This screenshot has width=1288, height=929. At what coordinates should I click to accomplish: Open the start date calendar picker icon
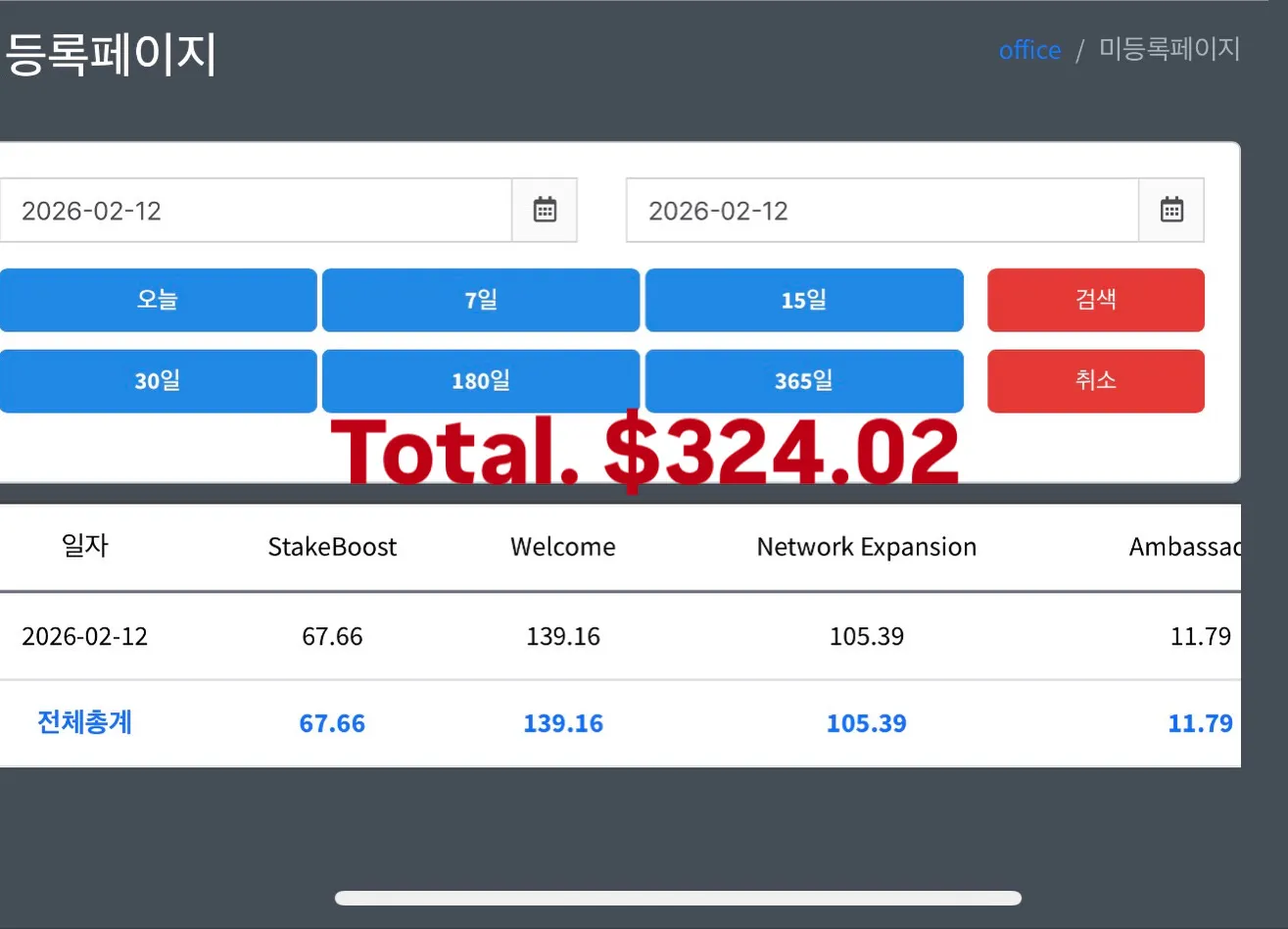545,210
